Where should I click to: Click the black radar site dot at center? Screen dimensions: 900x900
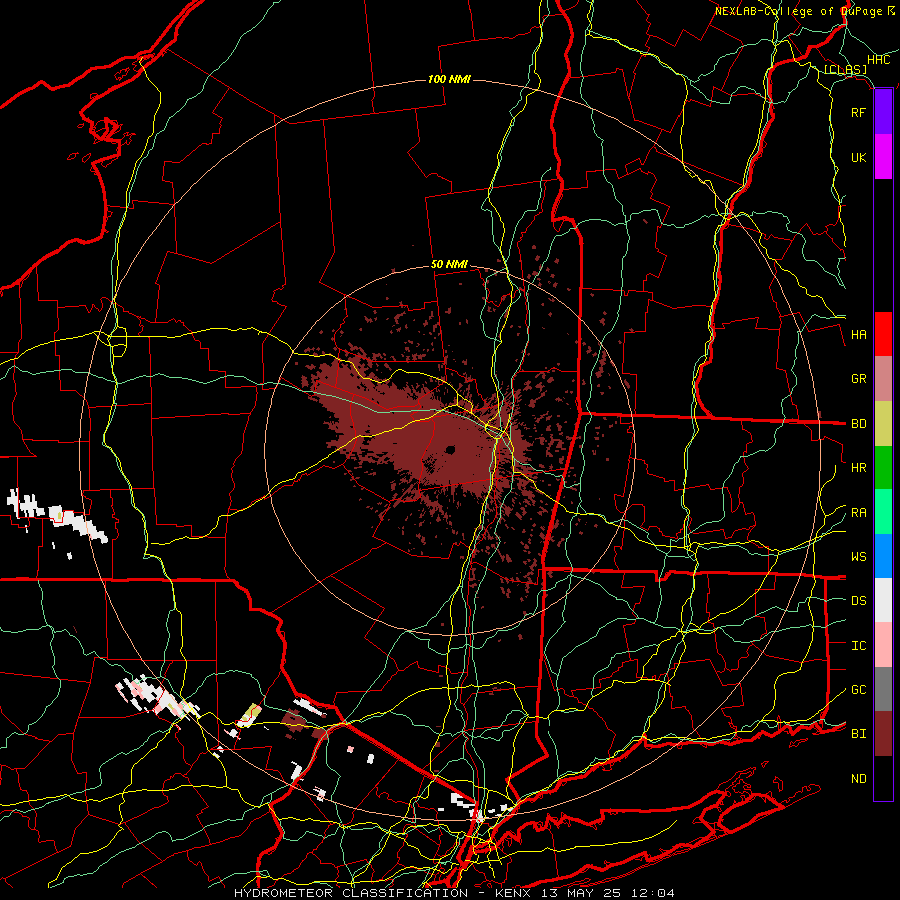(450, 449)
